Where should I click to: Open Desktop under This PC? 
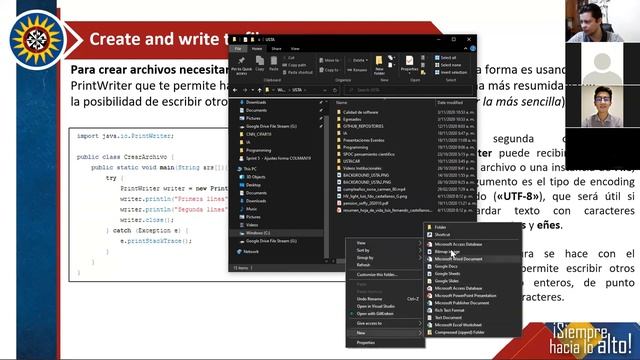coord(253,185)
